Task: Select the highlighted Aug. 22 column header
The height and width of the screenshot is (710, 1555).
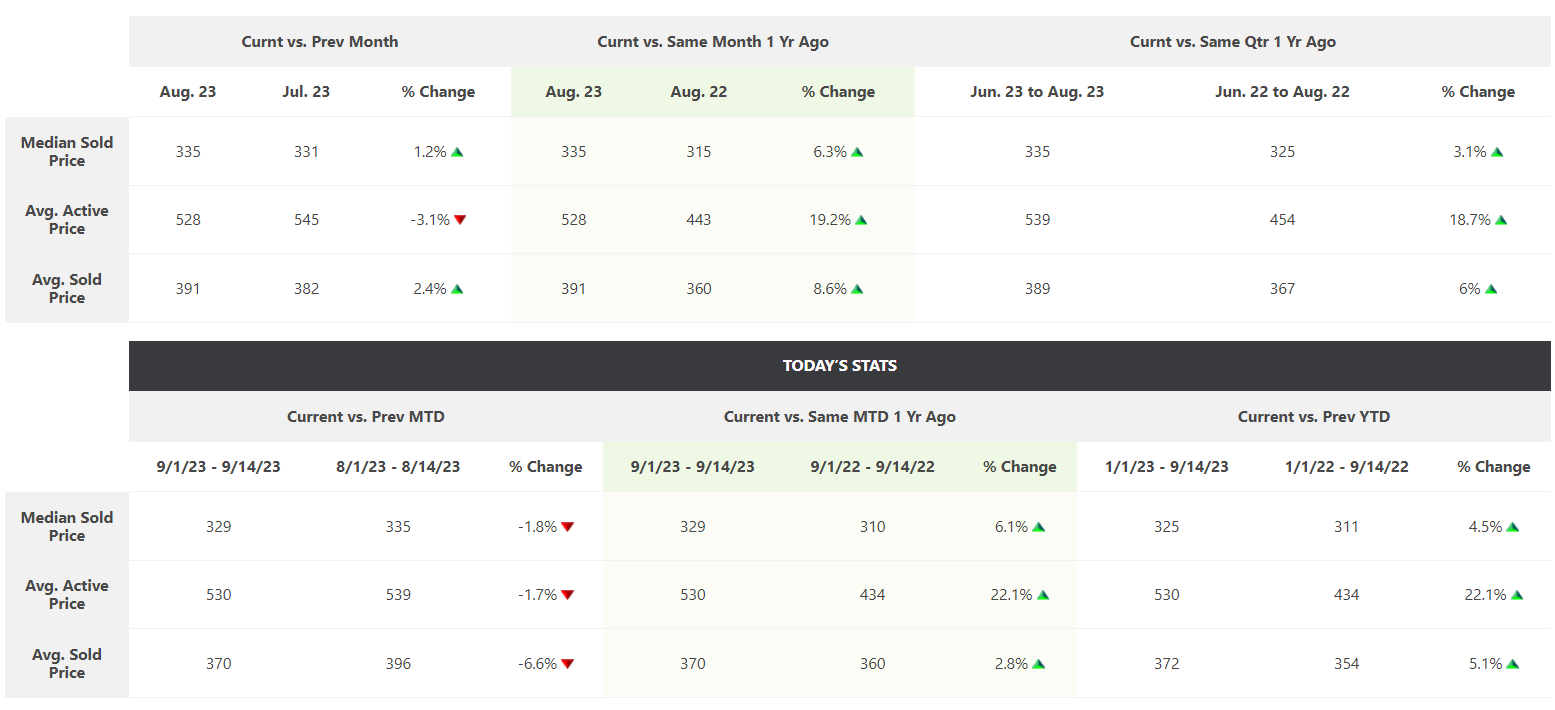Action: pyautogui.click(x=699, y=92)
